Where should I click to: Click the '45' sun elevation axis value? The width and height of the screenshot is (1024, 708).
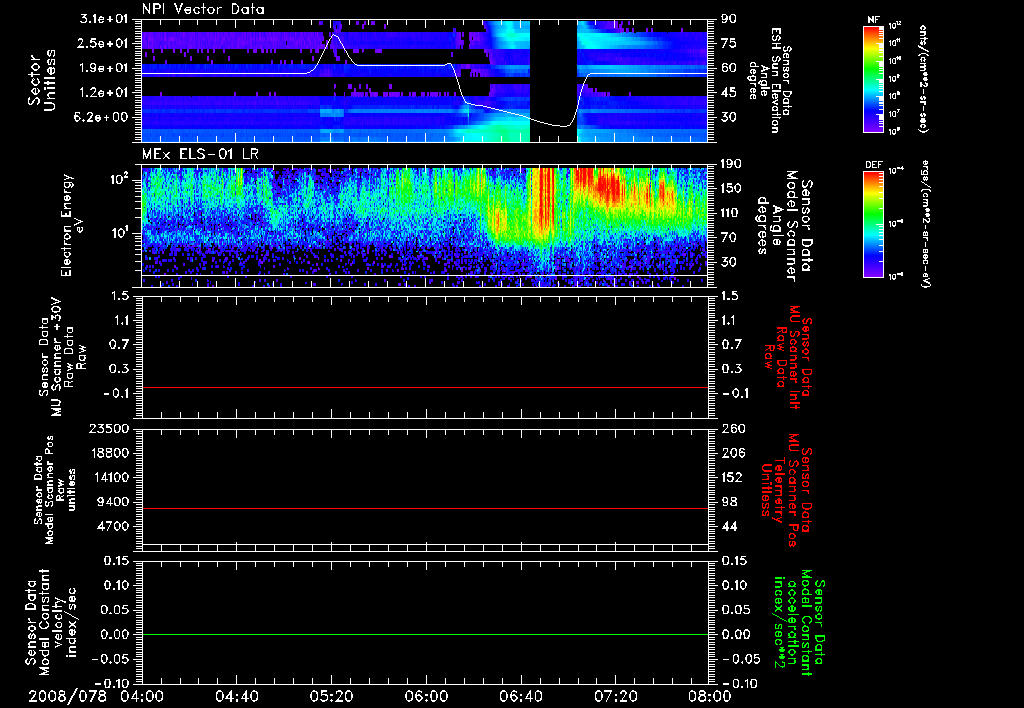(728, 92)
